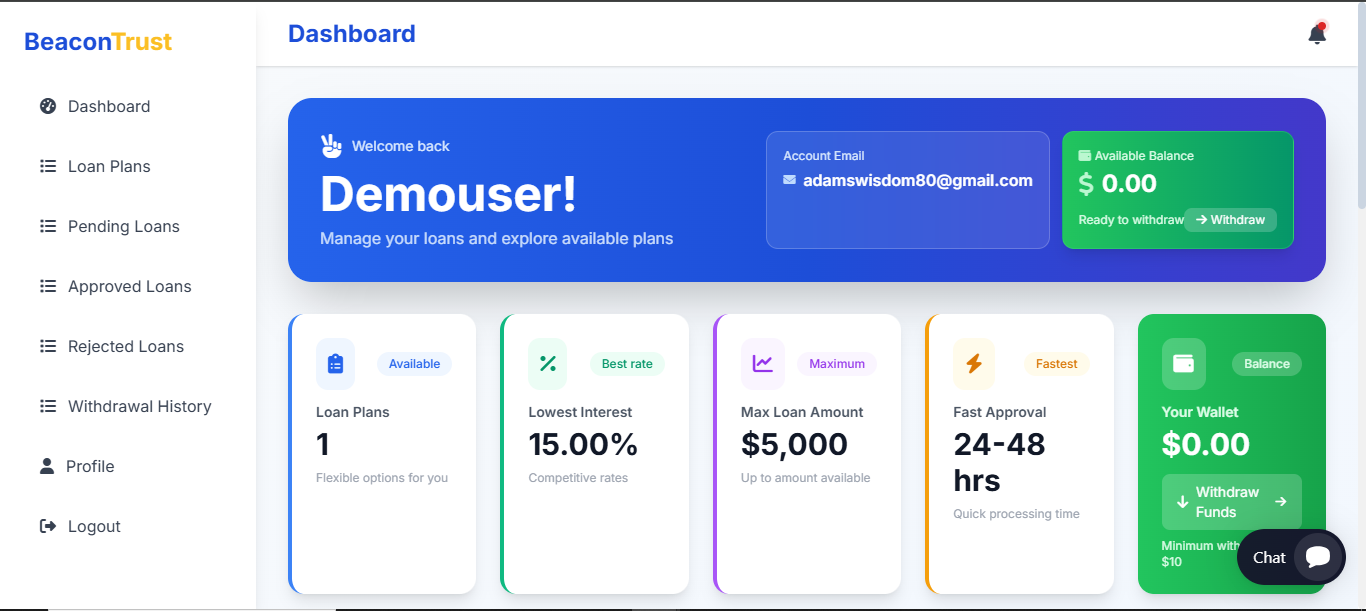Click the chart icon on Max Loan Amount card
The height and width of the screenshot is (611, 1366).
763,364
